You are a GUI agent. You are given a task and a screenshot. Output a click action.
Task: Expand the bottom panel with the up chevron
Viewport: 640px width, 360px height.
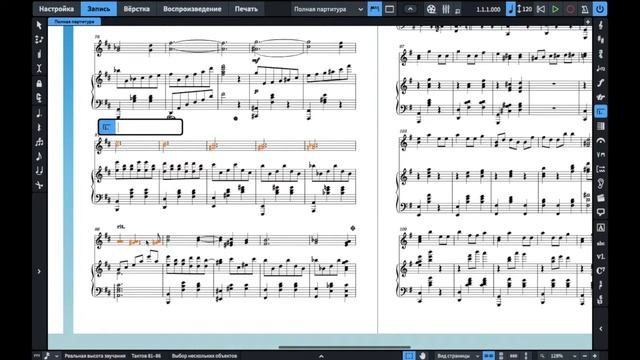(321, 356)
